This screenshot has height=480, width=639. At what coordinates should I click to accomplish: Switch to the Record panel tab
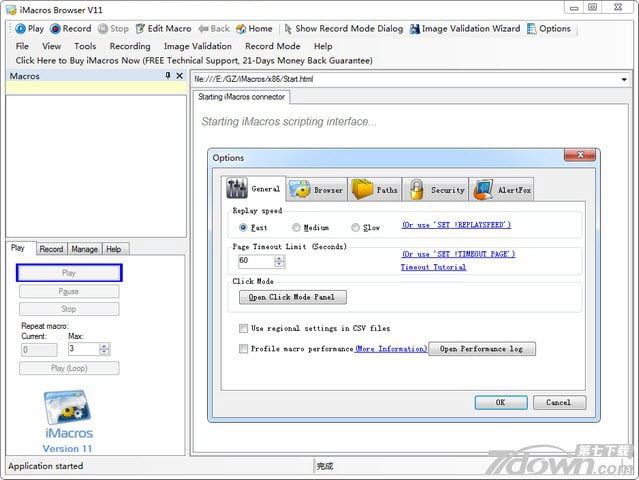click(x=51, y=249)
